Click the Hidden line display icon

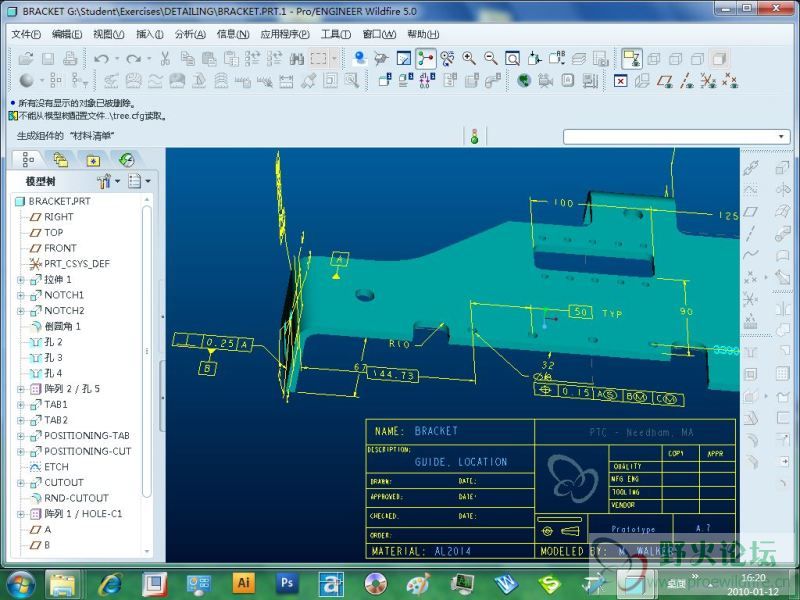[x=676, y=59]
